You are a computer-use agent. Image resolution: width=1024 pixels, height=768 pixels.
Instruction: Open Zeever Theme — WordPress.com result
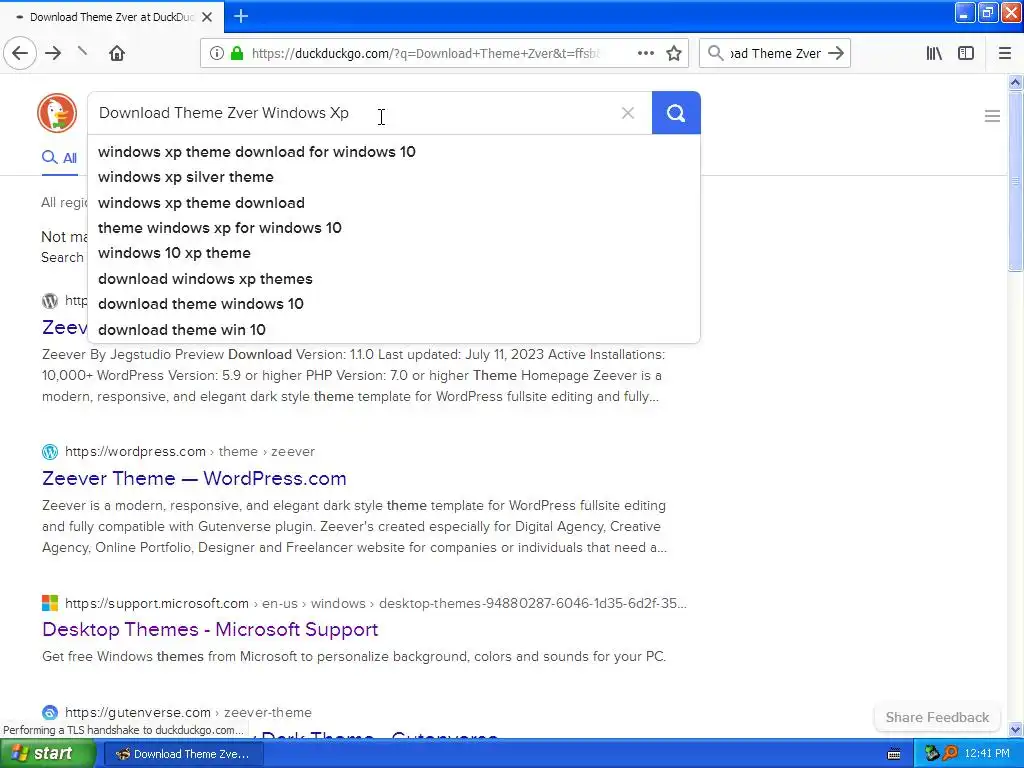pyautogui.click(x=194, y=479)
